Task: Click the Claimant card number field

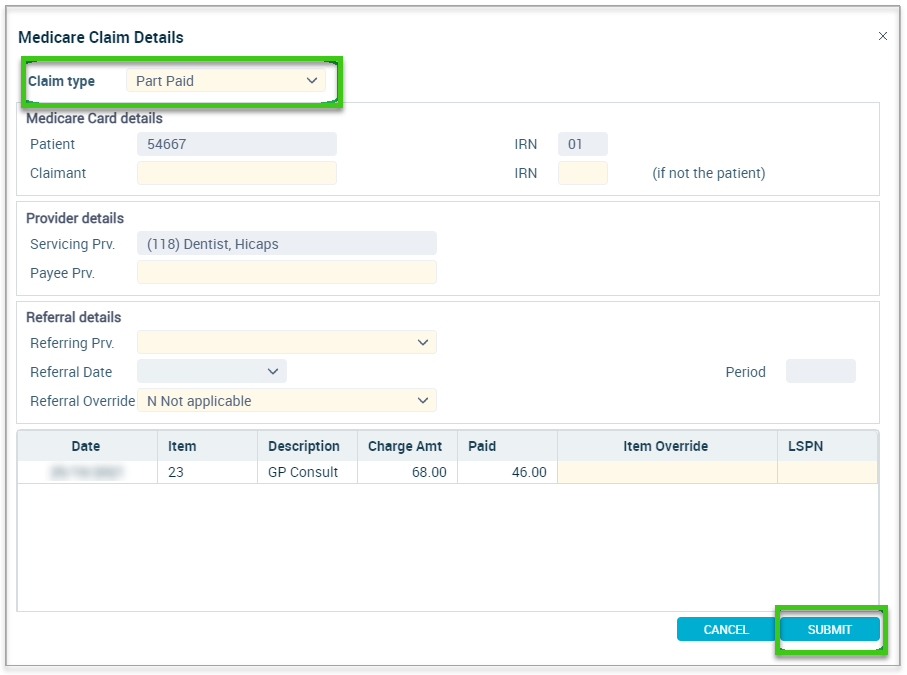Action: pyautogui.click(x=237, y=173)
